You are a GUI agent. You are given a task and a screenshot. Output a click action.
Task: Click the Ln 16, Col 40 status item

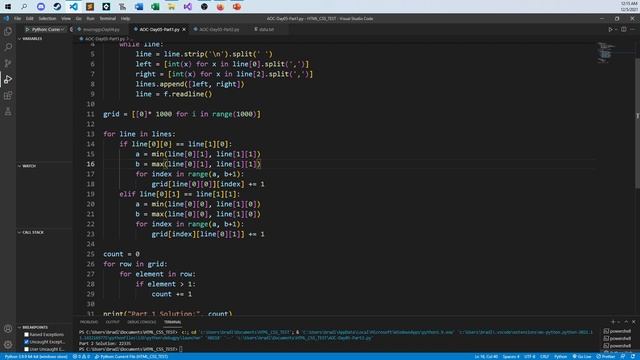click(x=486, y=357)
